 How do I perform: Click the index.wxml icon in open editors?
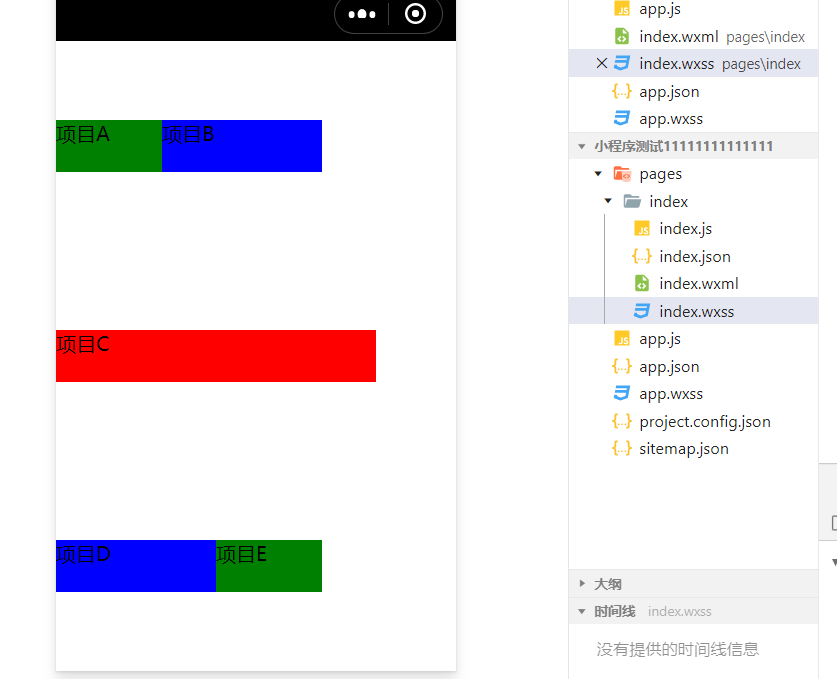point(622,36)
